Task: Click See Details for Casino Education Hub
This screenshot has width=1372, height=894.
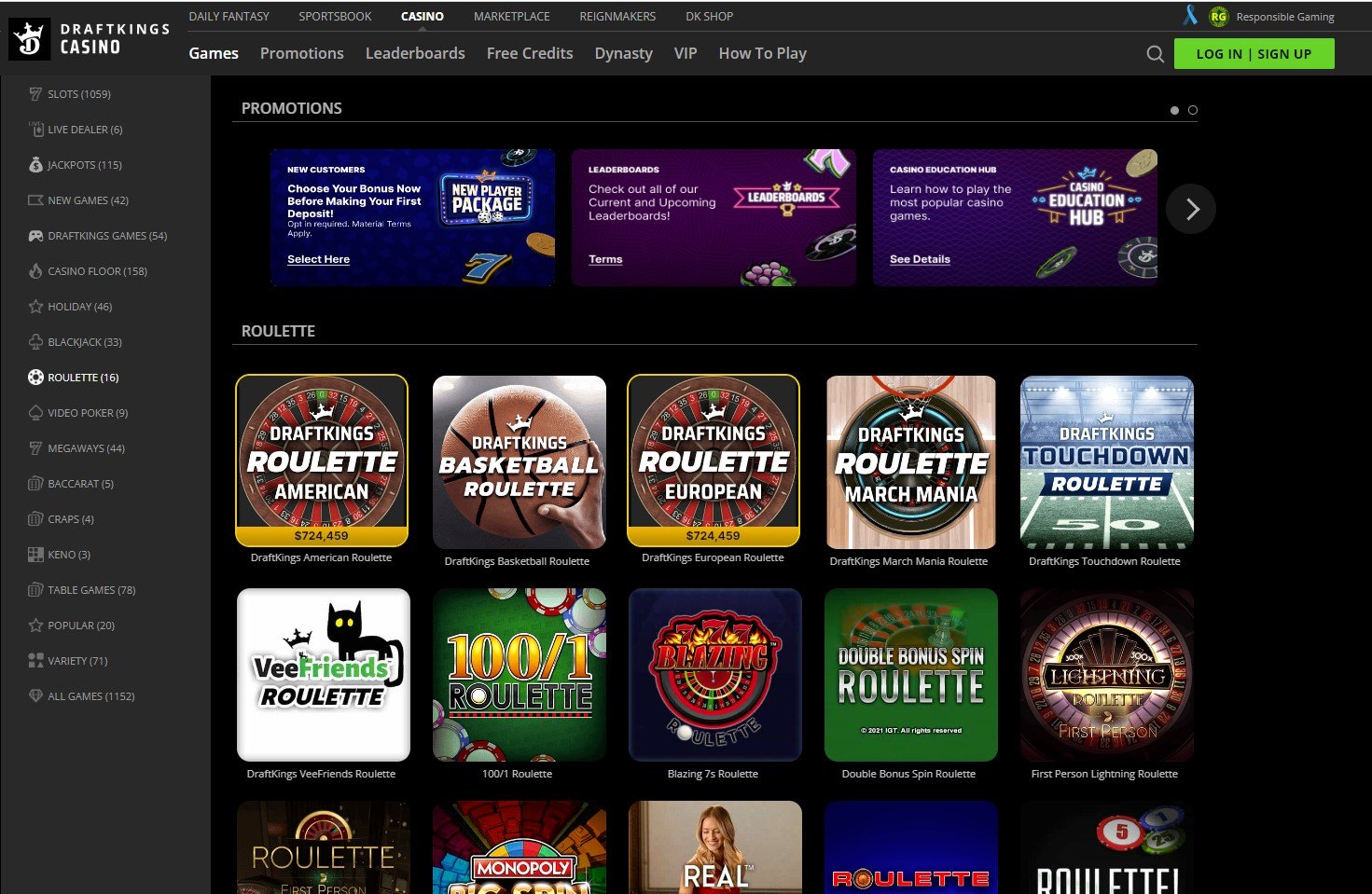Action: (920, 259)
